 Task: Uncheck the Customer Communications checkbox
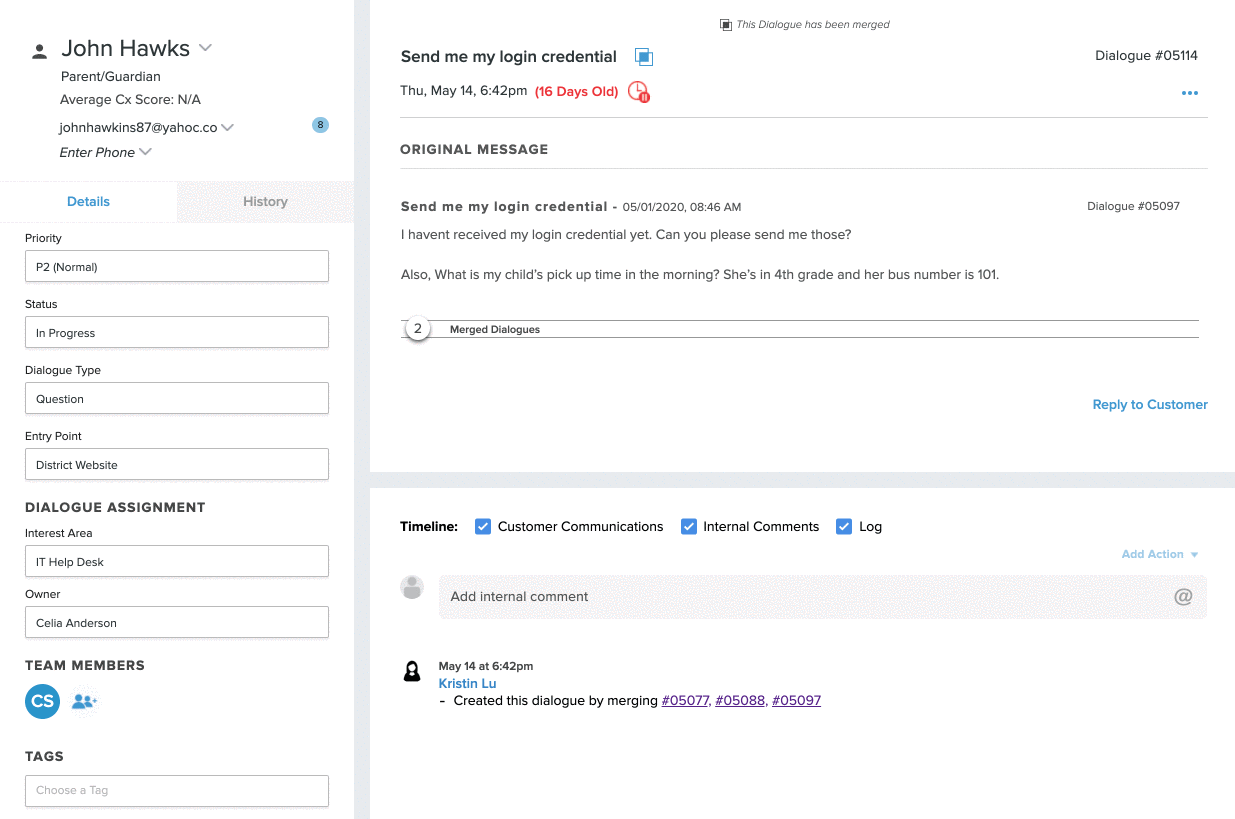pyautogui.click(x=483, y=527)
